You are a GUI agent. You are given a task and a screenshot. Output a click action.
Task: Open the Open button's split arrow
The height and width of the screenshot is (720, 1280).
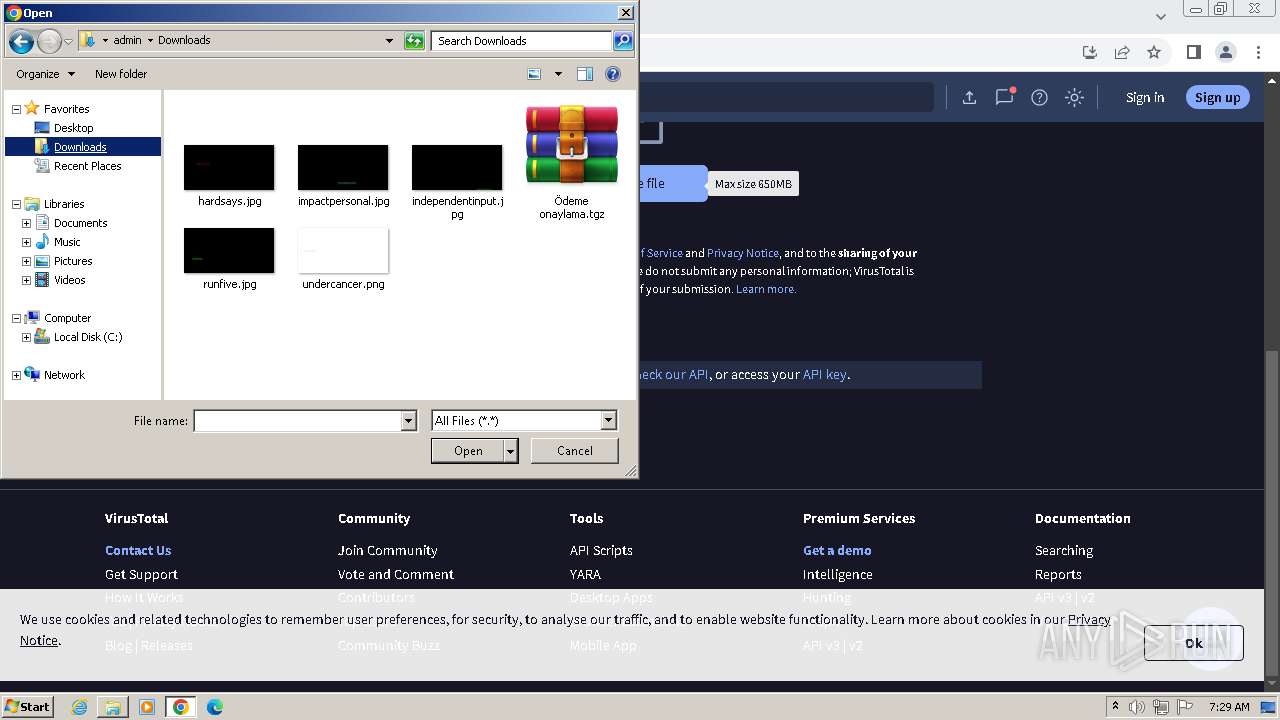511,452
